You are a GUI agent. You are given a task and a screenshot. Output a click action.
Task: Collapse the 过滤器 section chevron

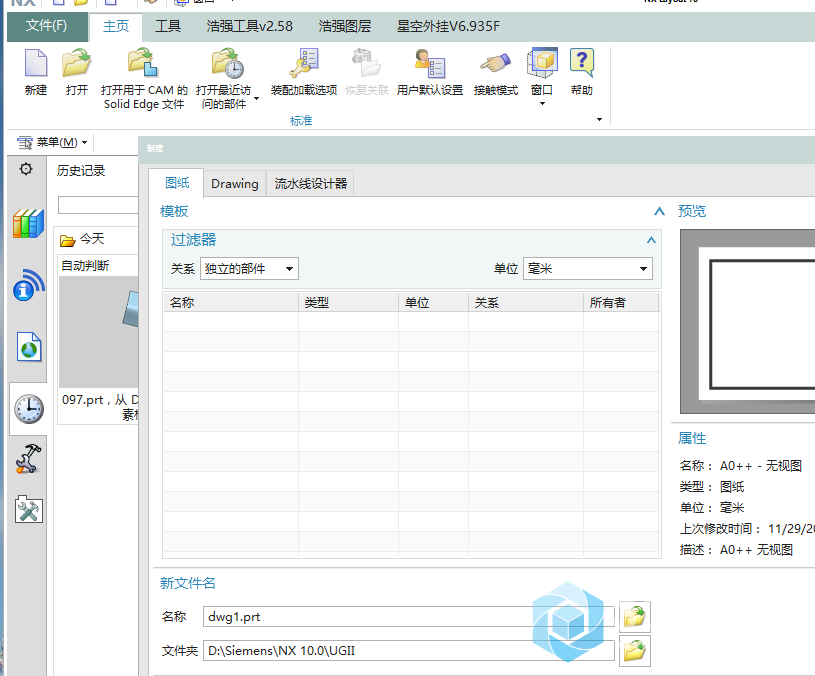[x=651, y=240]
